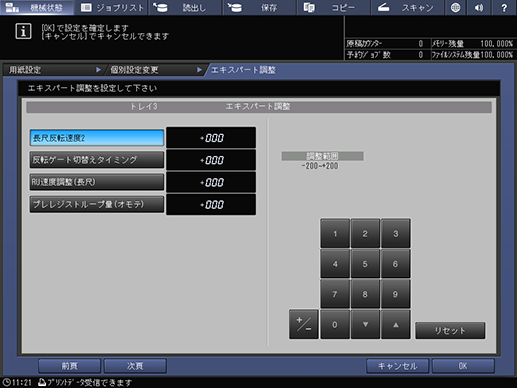This screenshot has height=388, width=517.
Task: Click the メモリー残量 100.000% readout
Action: tap(496, 44)
